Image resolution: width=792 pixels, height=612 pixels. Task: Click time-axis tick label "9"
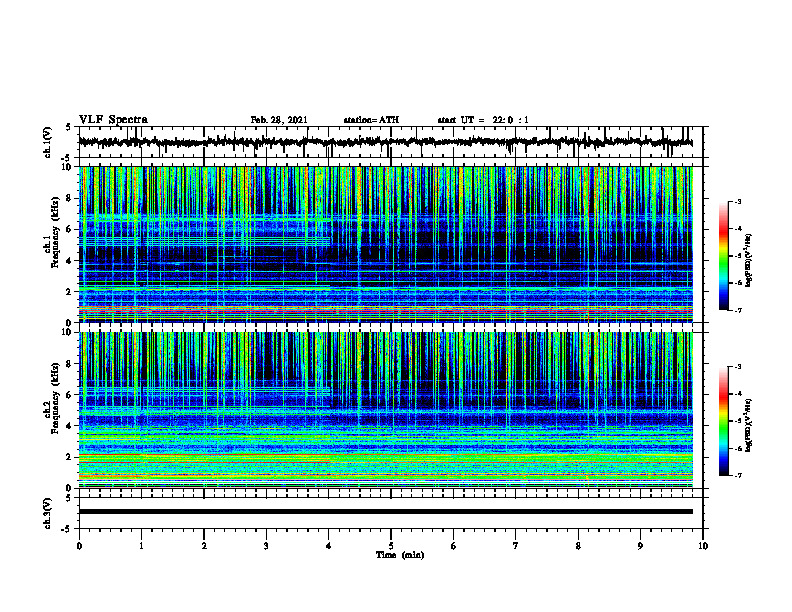[640, 546]
